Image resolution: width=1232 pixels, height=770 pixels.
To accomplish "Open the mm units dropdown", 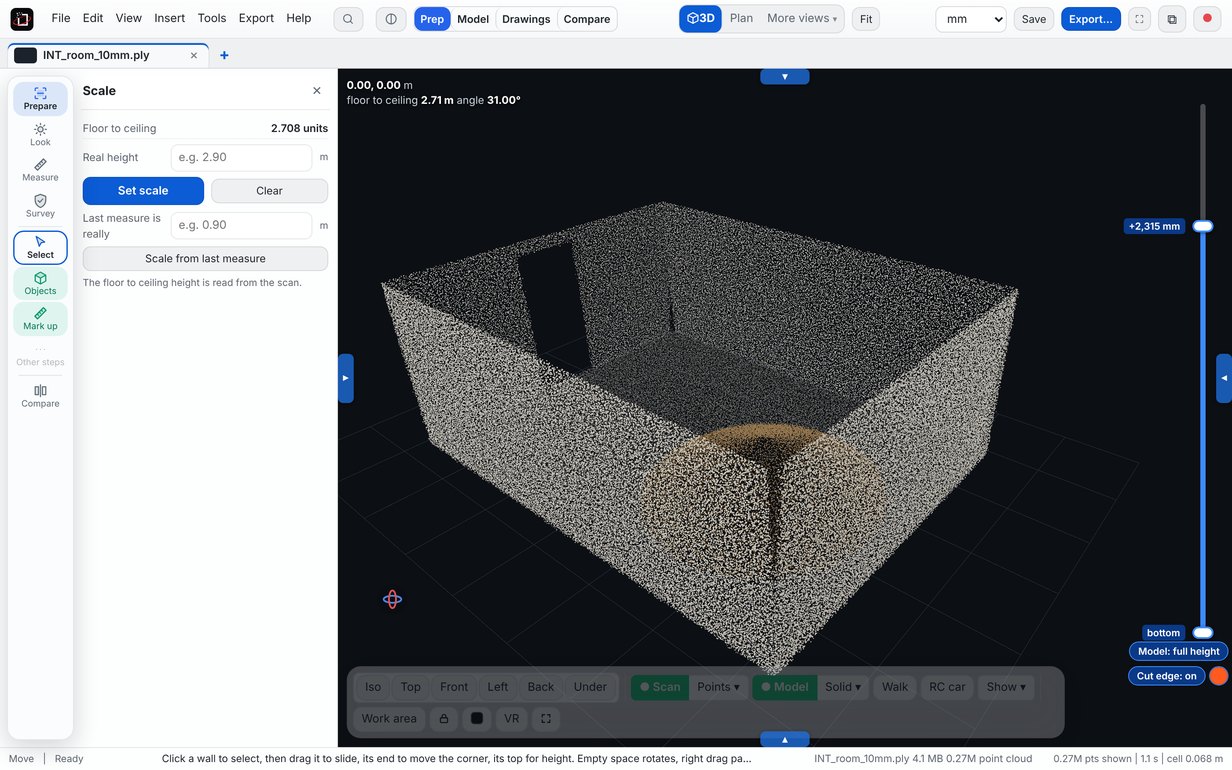I will point(971,19).
